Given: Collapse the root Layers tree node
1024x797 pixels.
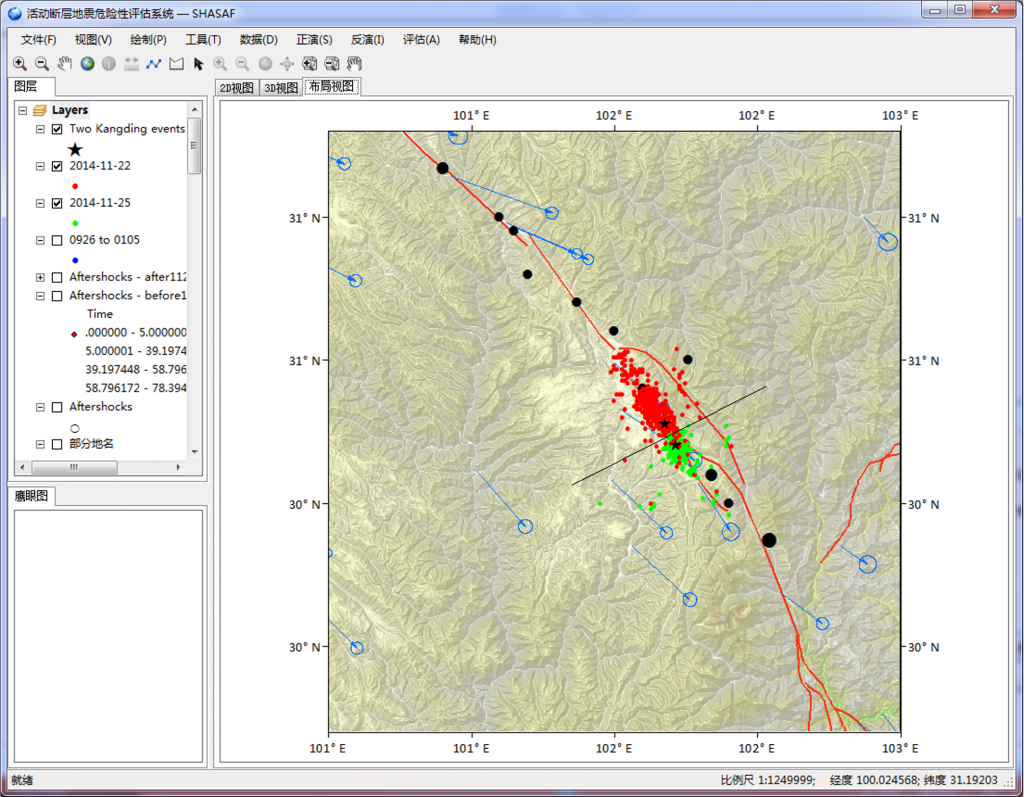Looking at the screenshot, I should (22, 110).
